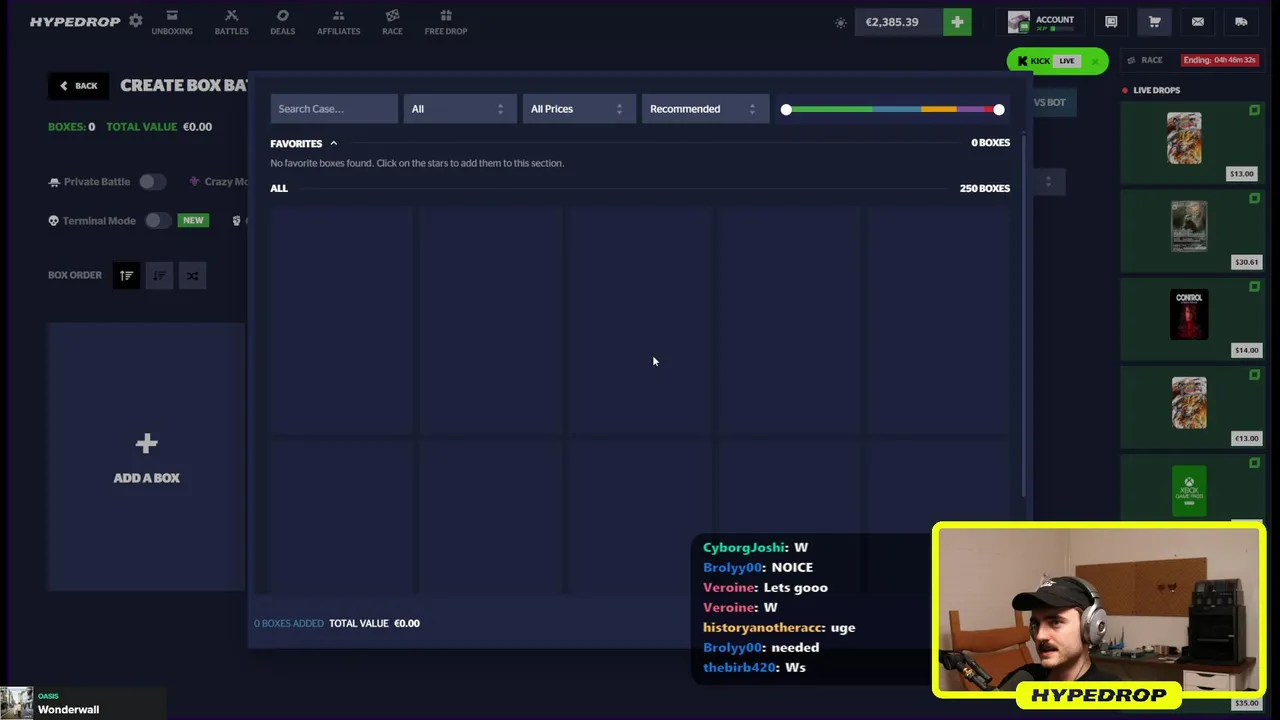The width and height of the screenshot is (1280, 720).
Task: Click the 250 BOXES count label
Action: click(985, 188)
